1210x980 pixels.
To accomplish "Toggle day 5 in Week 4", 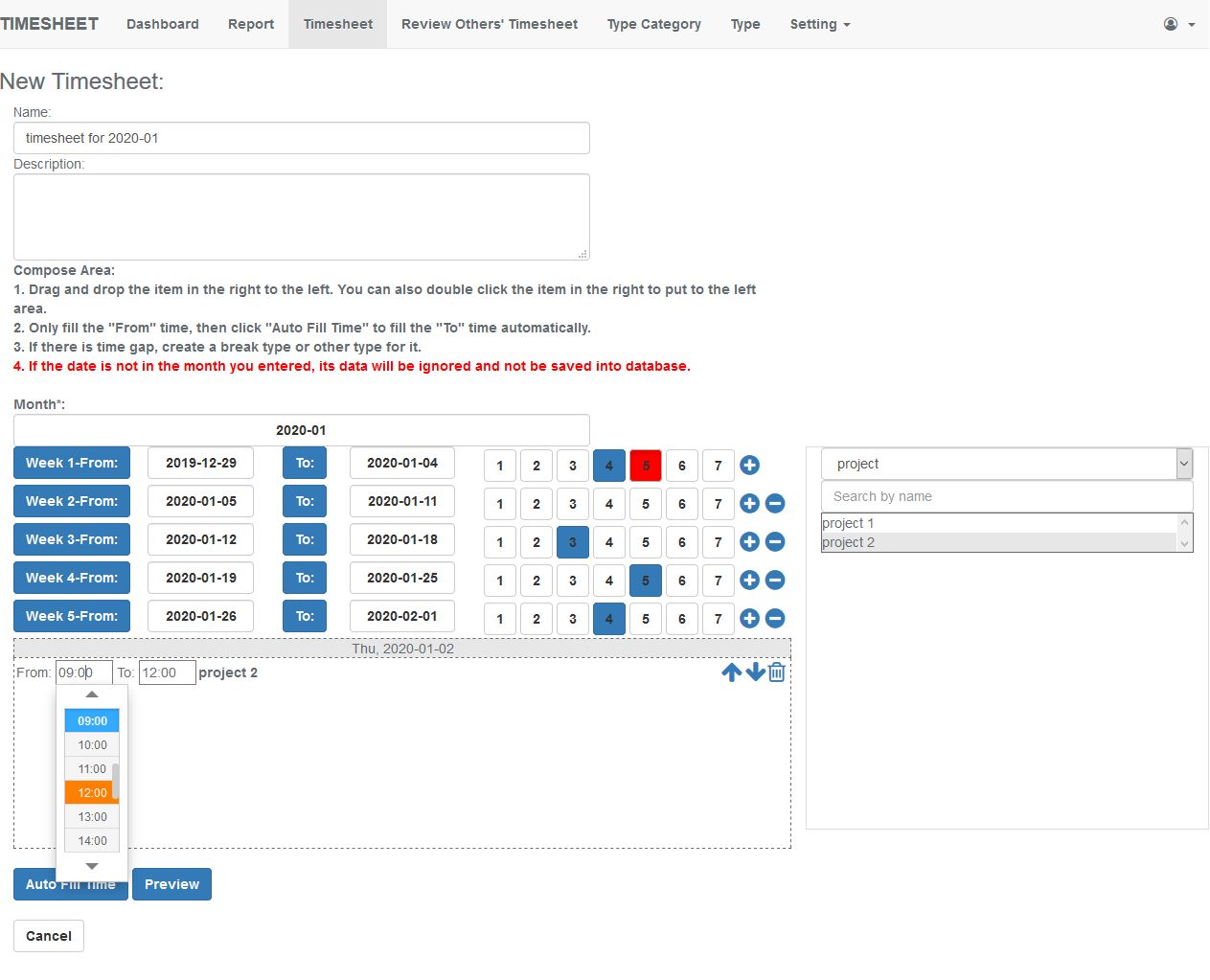I will pyautogui.click(x=646, y=581).
